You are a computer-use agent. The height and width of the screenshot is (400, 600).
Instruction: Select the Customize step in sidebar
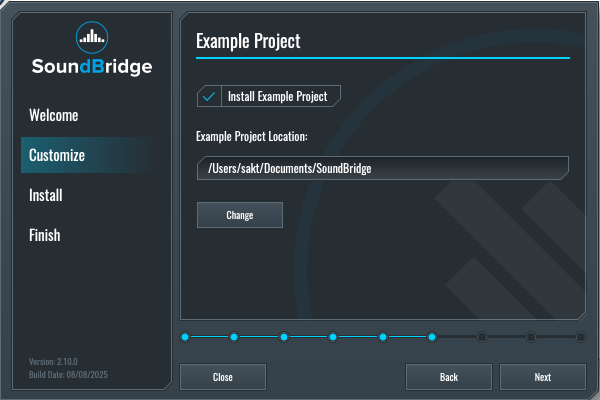point(87,155)
